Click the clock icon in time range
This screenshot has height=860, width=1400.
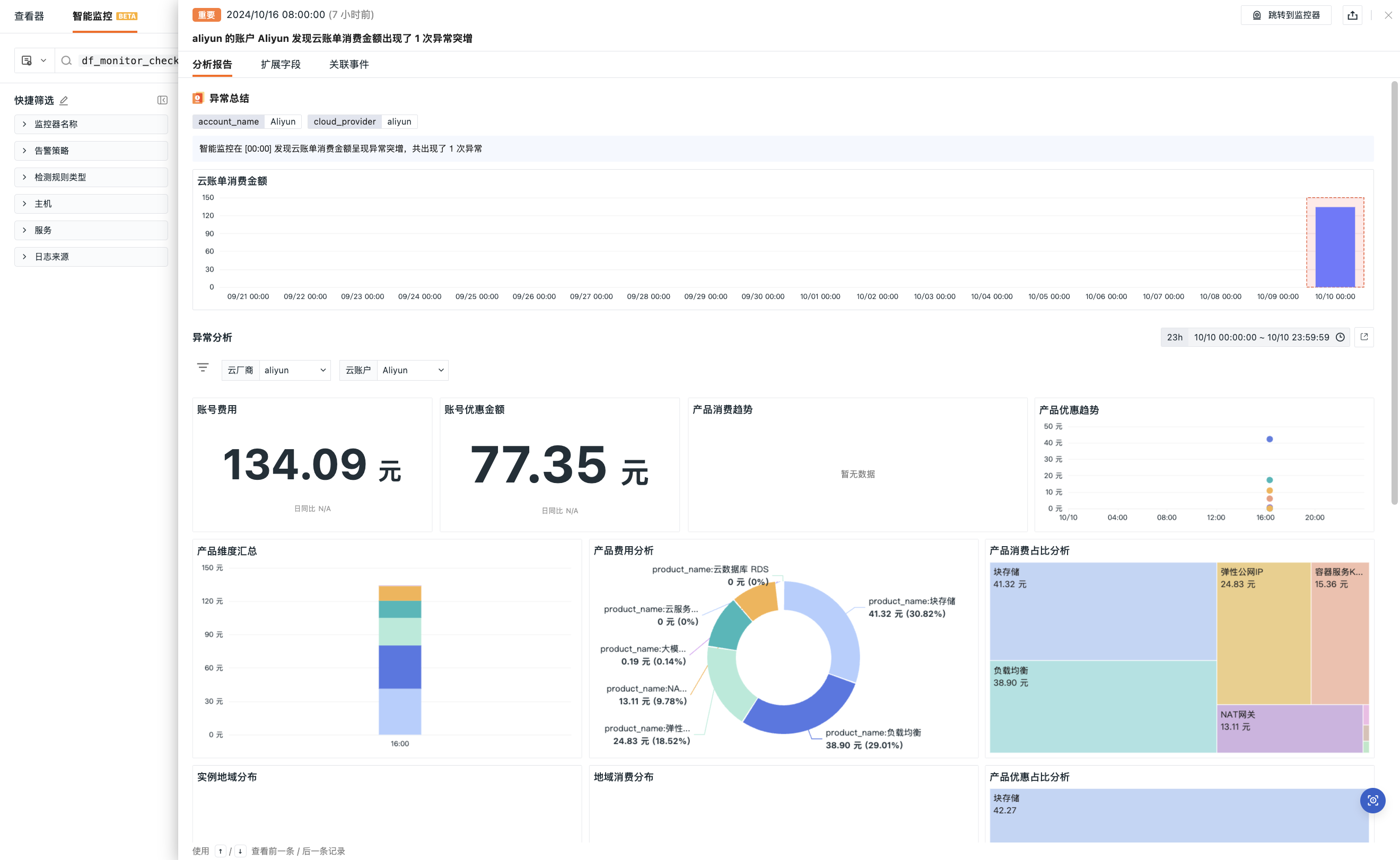(x=1340, y=337)
